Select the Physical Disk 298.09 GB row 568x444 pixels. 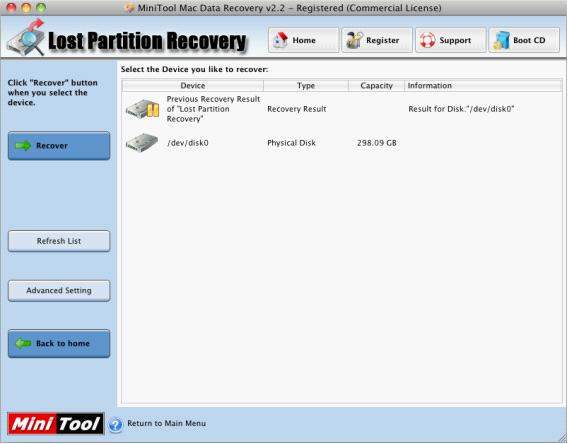click(342, 143)
